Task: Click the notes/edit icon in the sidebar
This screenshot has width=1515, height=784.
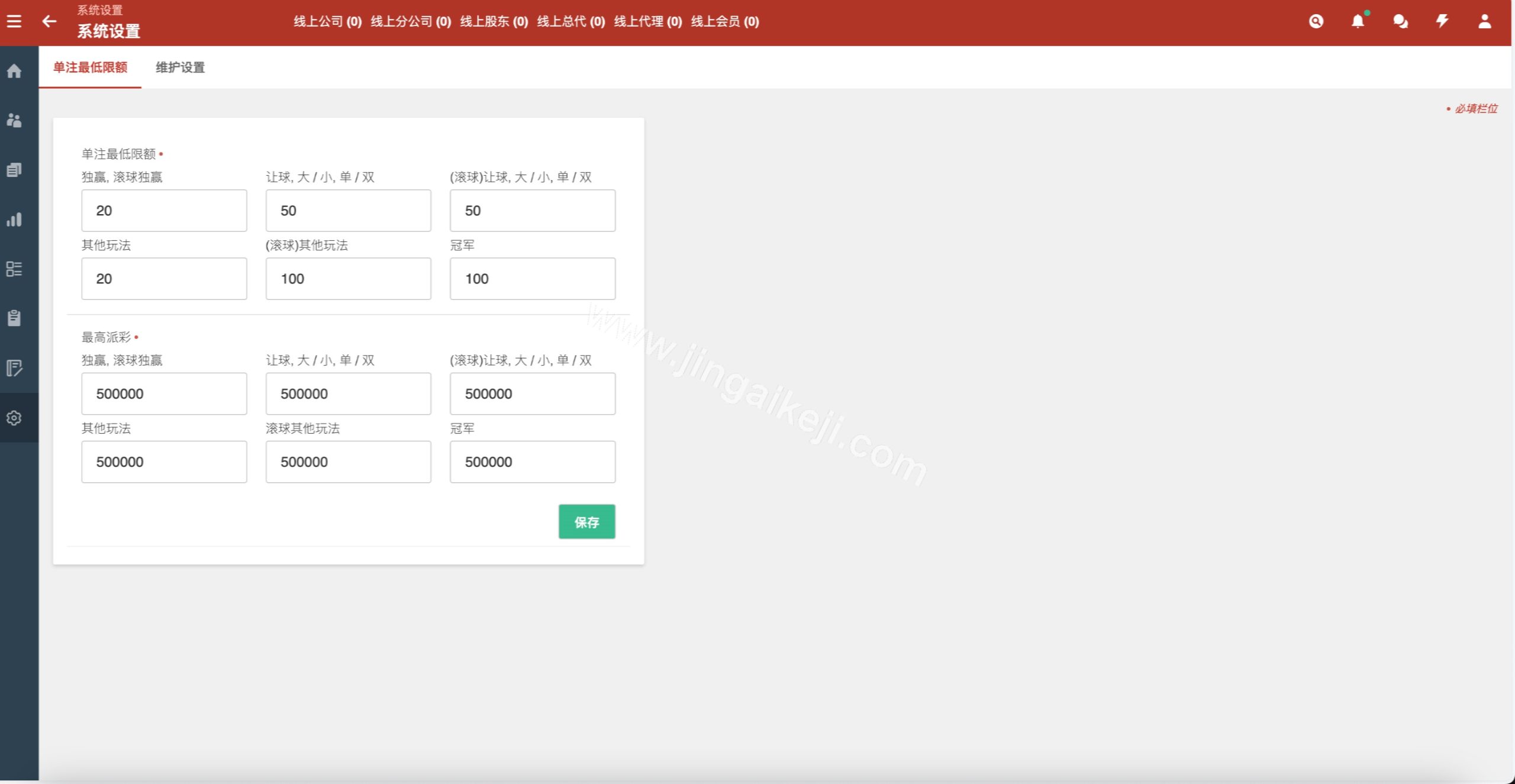Action: [14, 369]
